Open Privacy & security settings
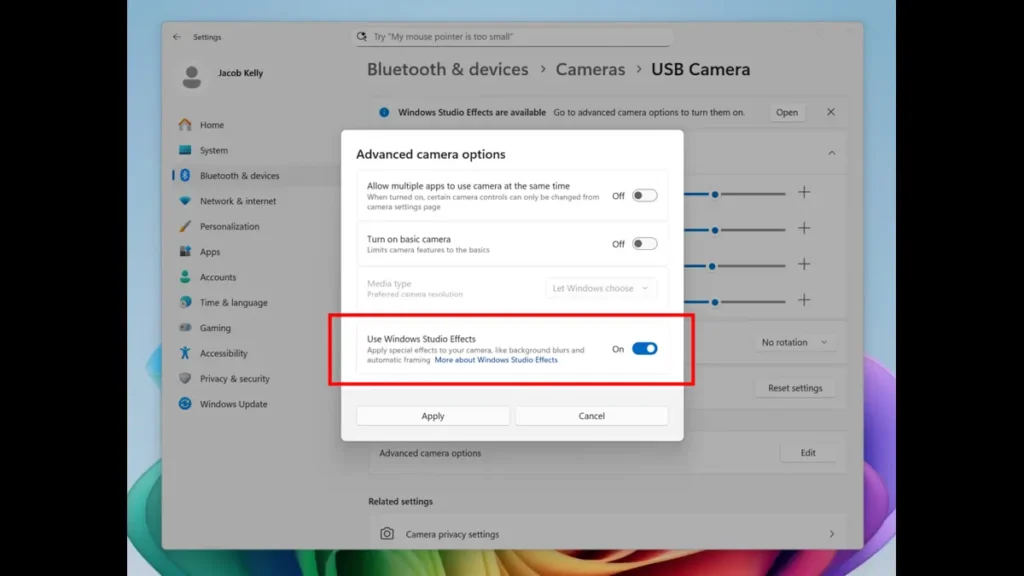 click(234, 379)
